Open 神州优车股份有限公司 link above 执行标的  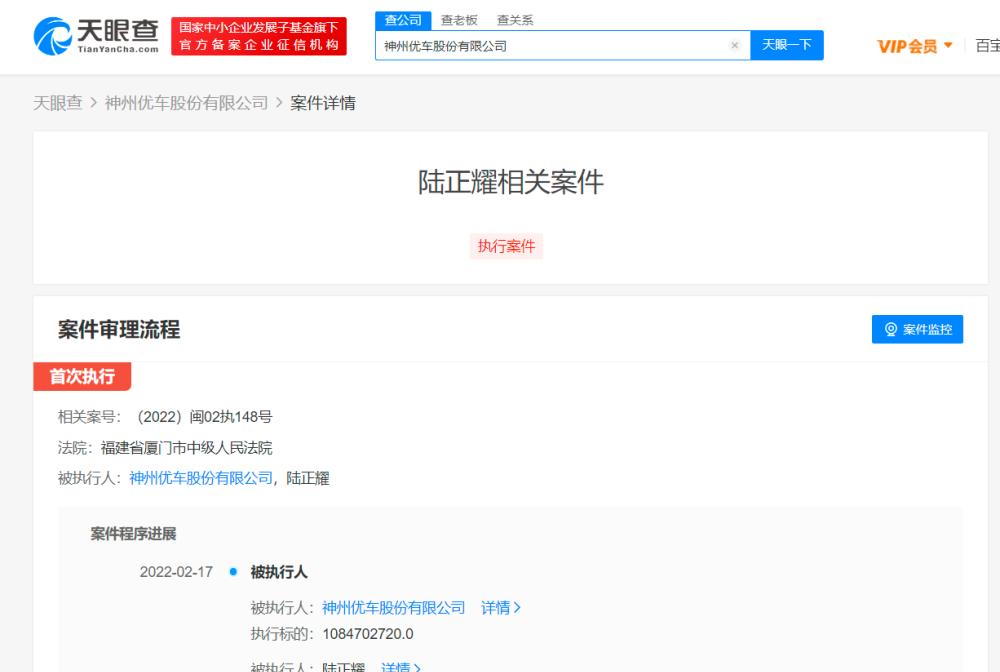pos(393,608)
